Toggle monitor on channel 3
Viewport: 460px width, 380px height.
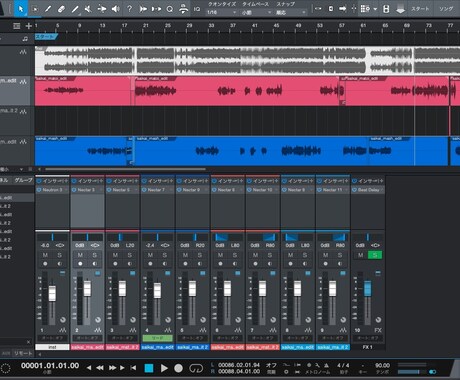click(130, 264)
